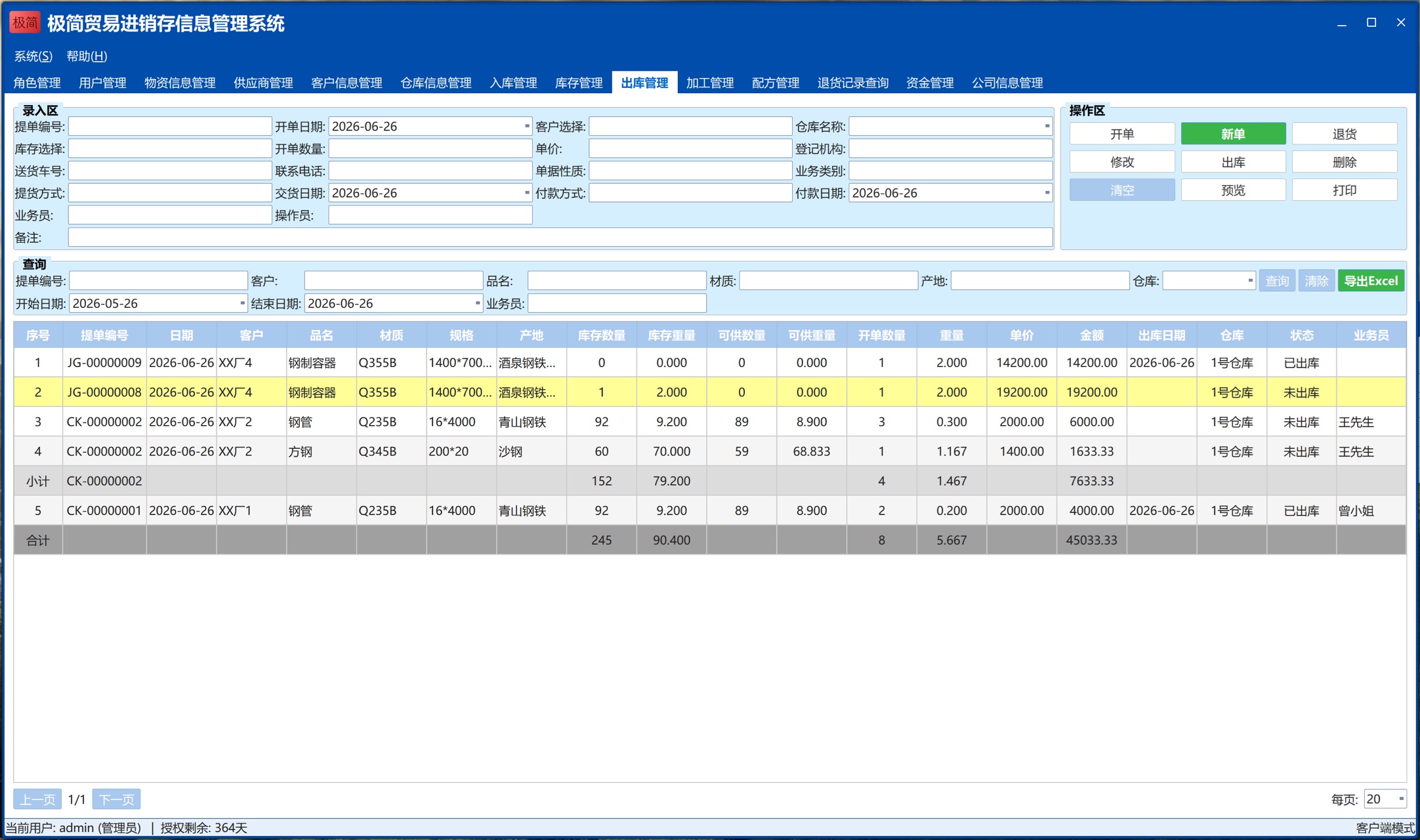Click the 备注 remarks input field
Viewport: 1420px width, 840px height.
click(560, 238)
